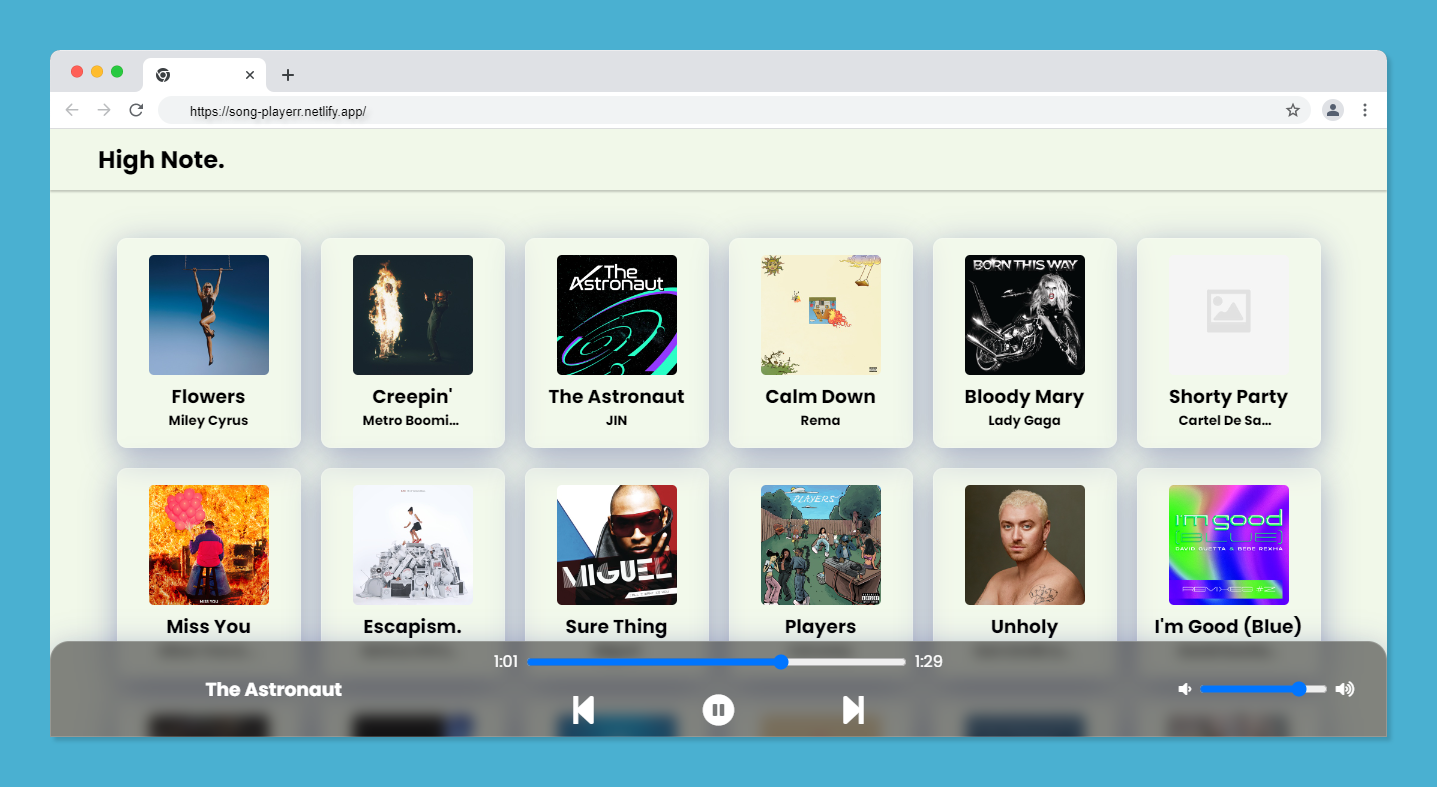Click the Metro Boomi... artist name
Viewport: 1437px width, 787px height.
(411, 421)
